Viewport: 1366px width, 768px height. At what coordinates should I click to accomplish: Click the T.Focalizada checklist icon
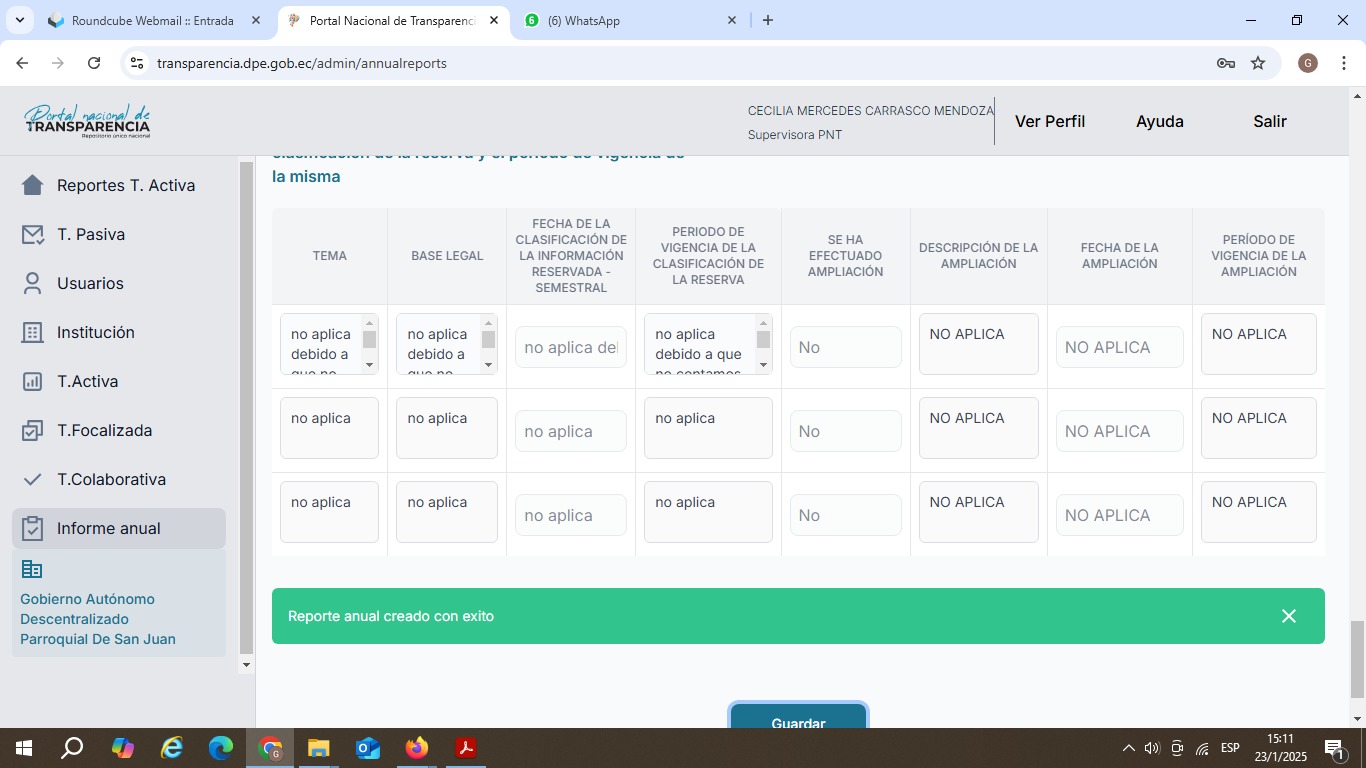33,431
